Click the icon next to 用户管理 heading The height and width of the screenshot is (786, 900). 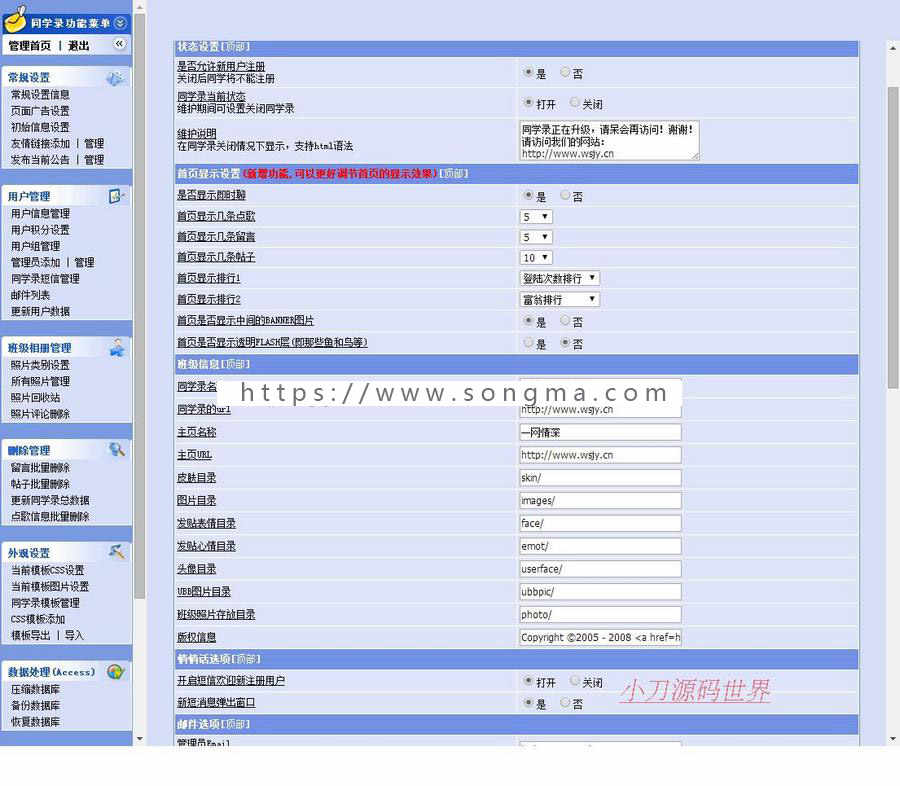click(116, 196)
